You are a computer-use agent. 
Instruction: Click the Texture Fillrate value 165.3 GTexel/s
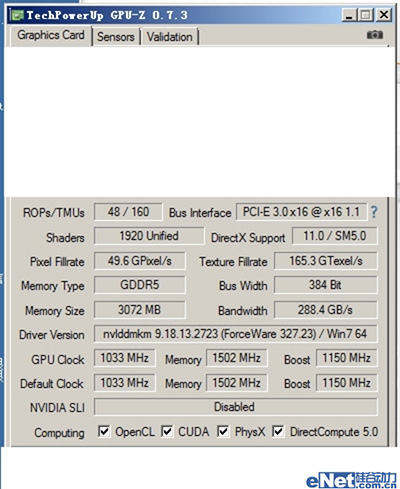[x=326, y=261]
